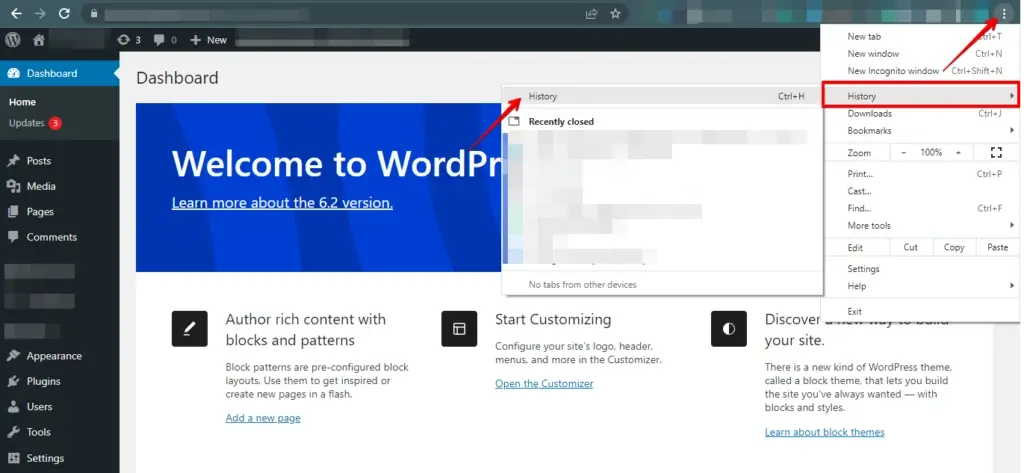Click the 100% zoom value
Screen dimensions: 1024x473
tap(931, 152)
